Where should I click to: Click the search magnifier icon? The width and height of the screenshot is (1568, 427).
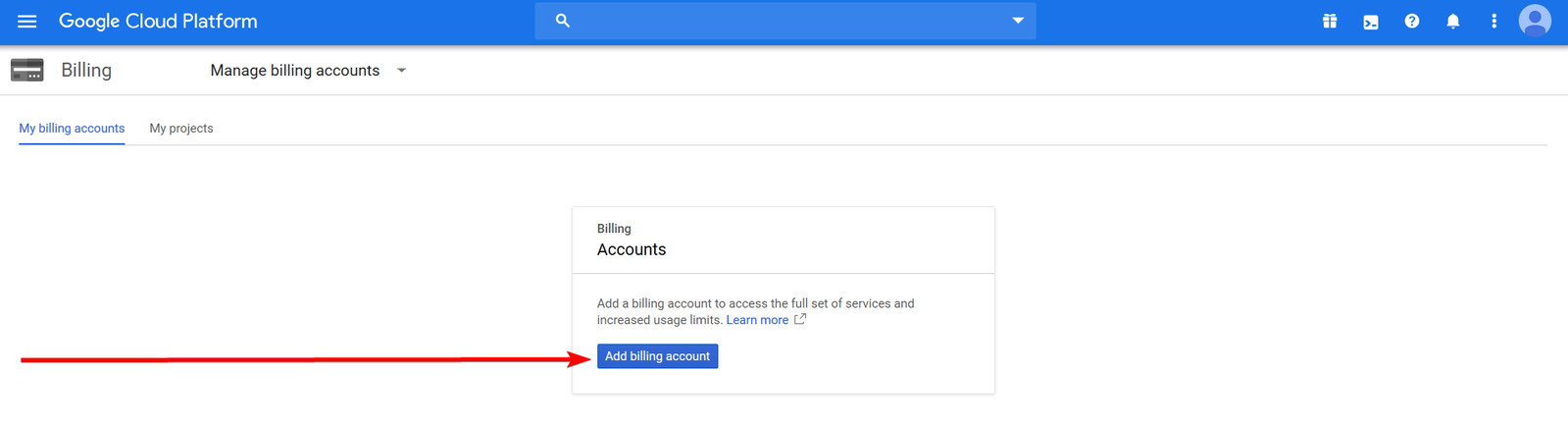(x=562, y=21)
